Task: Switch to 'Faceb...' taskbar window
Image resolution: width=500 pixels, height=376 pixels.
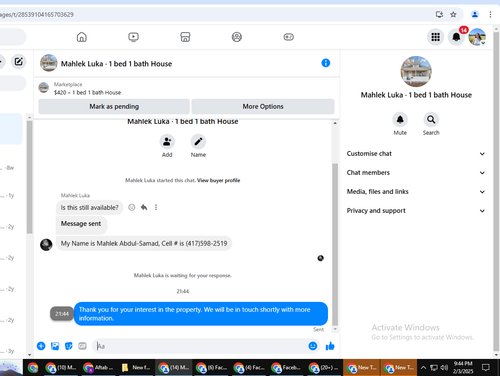Action: (287, 368)
